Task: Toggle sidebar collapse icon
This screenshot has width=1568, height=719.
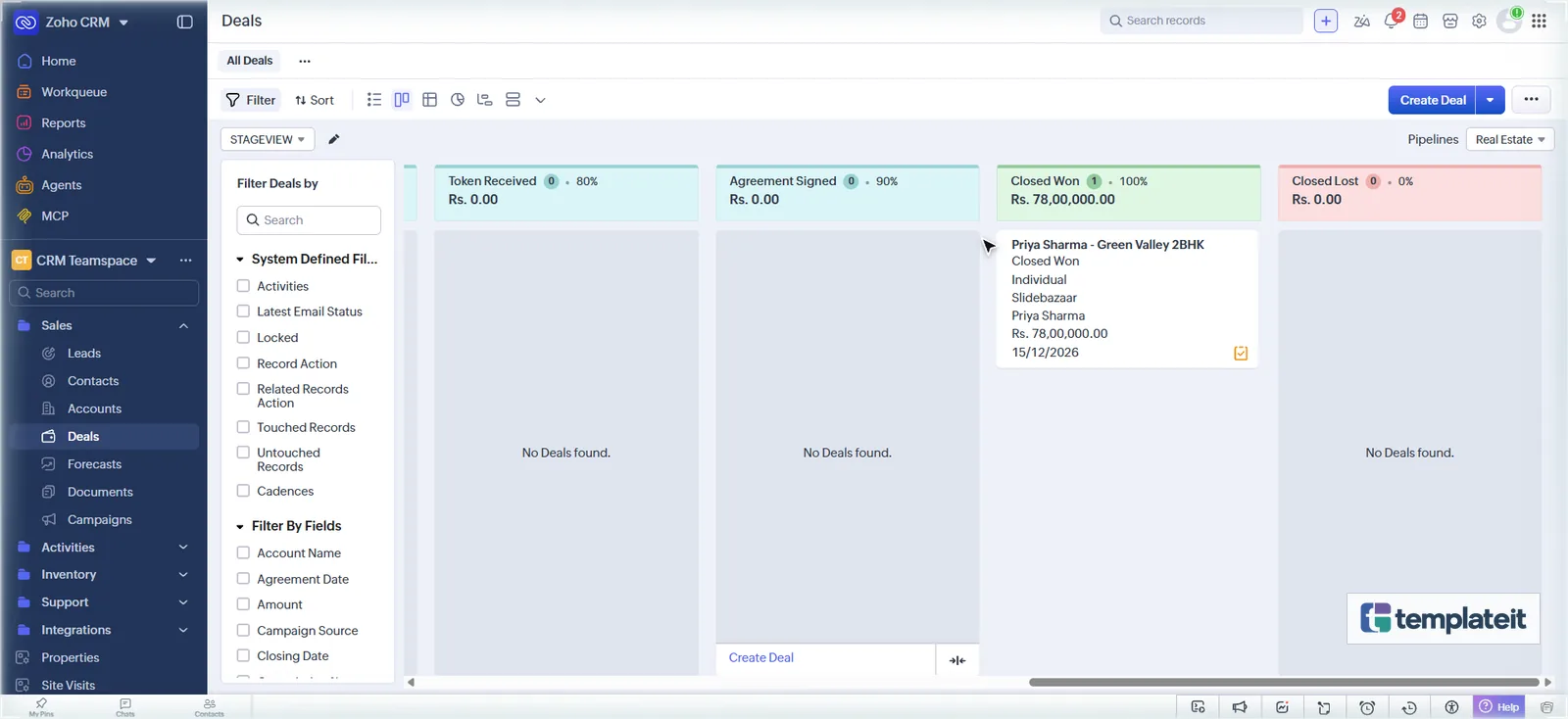Action: pos(184,22)
